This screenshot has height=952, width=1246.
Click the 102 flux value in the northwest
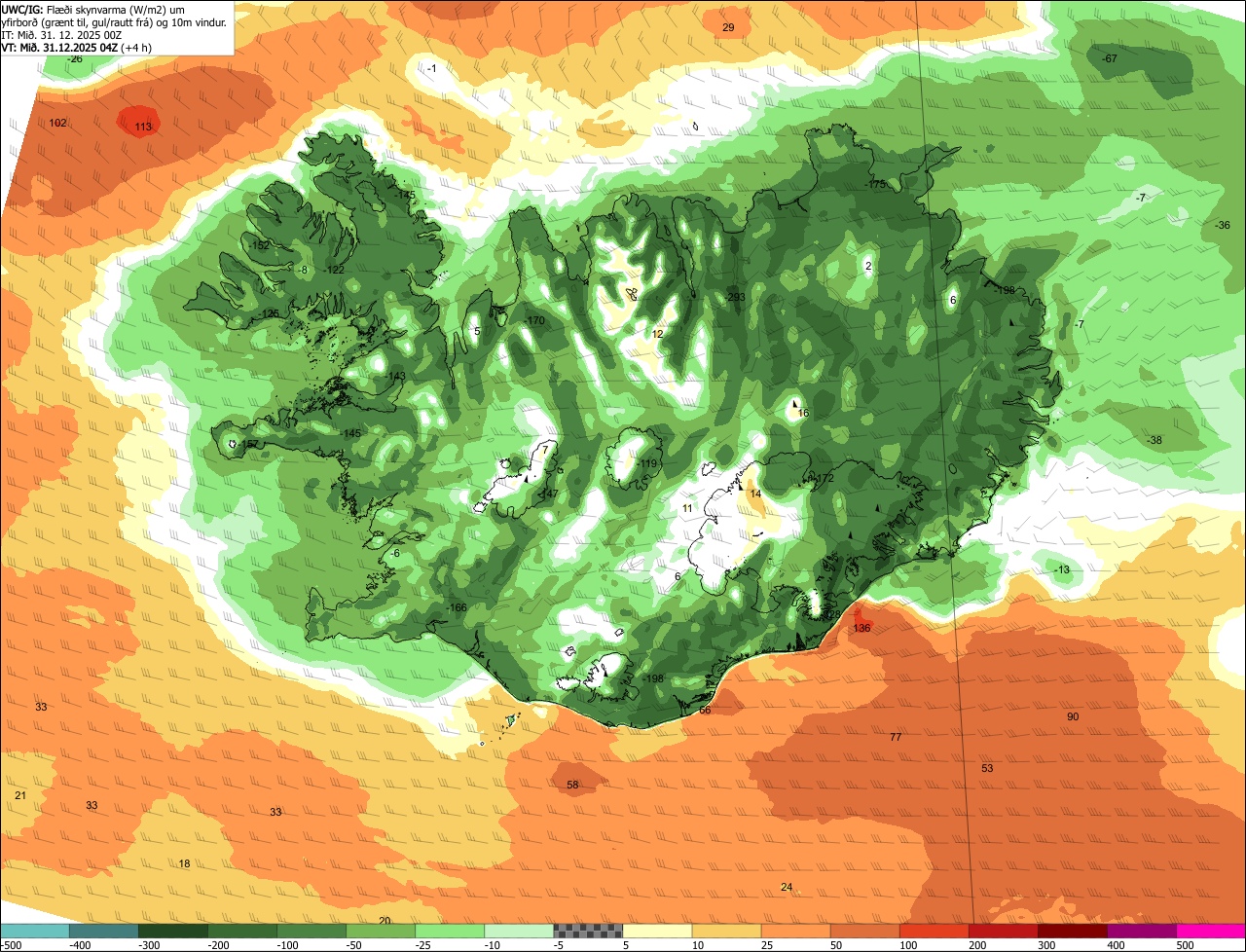click(57, 123)
